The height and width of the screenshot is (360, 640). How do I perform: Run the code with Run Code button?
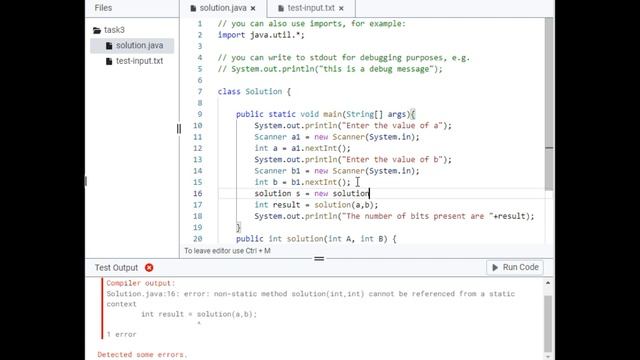point(515,267)
